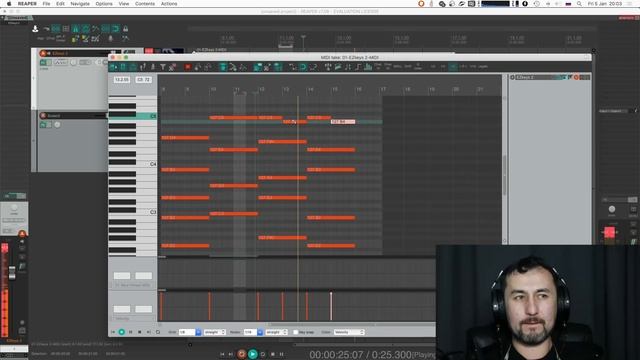Select the highlighted white note near bar 16
The height and width of the screenshot is (360, 640).
click(343, 122)
